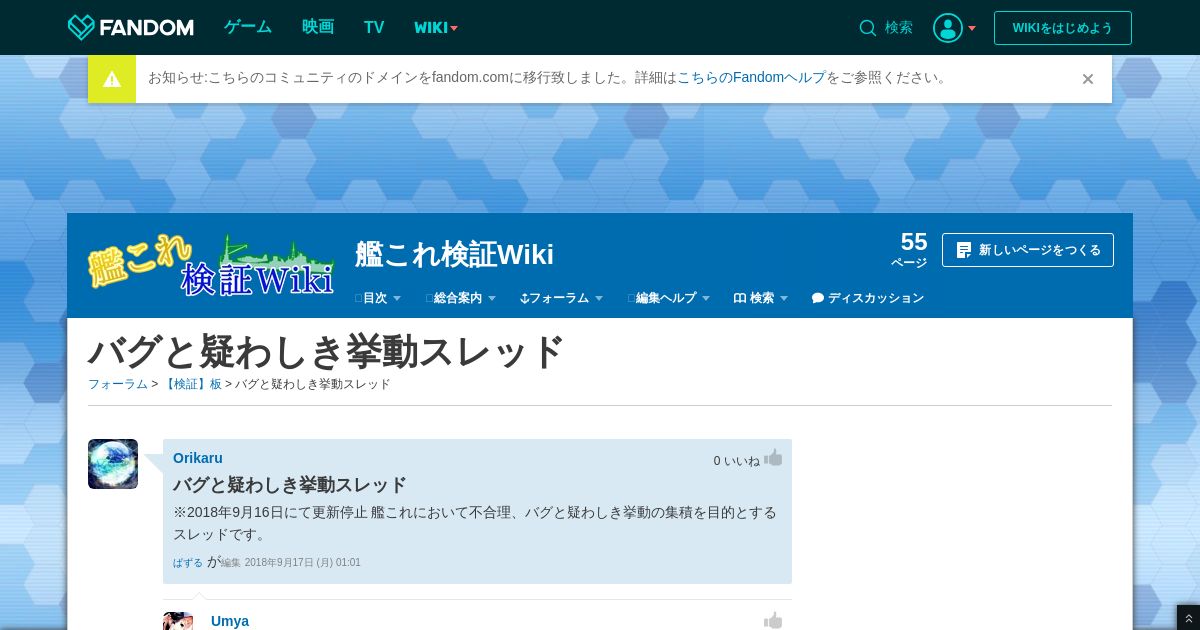This screenshot has height=630, width=1200.
Task: Open Orikaru's avatar image
Action: [x=113, y=464]
